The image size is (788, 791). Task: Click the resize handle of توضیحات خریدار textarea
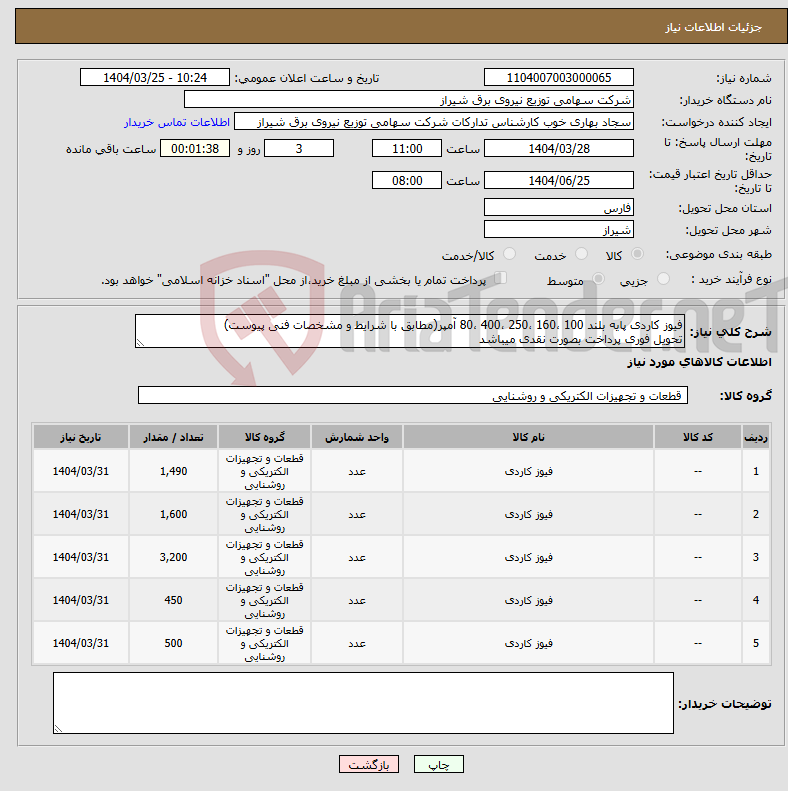[58, 729]
